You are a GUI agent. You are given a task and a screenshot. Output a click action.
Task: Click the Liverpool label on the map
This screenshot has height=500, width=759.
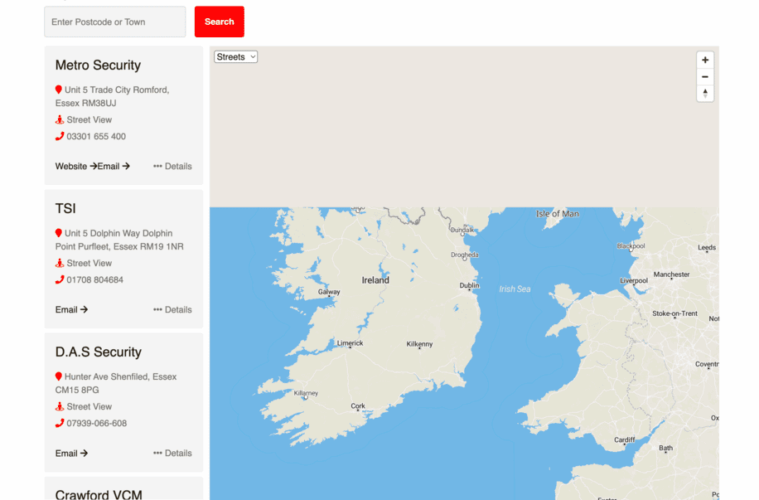click(634, 280)
